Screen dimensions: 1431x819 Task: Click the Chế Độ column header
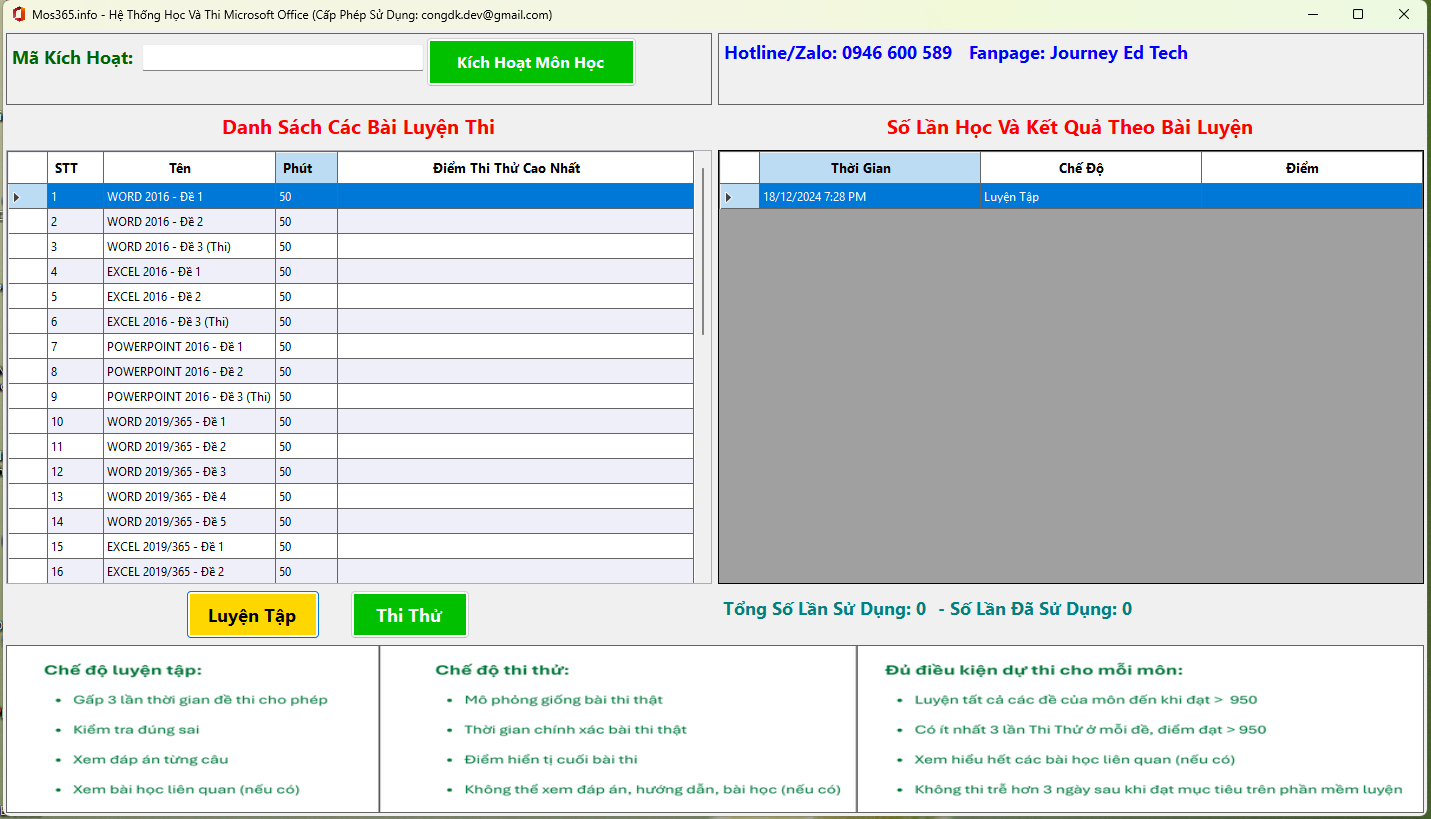(x=1090, y=168)
